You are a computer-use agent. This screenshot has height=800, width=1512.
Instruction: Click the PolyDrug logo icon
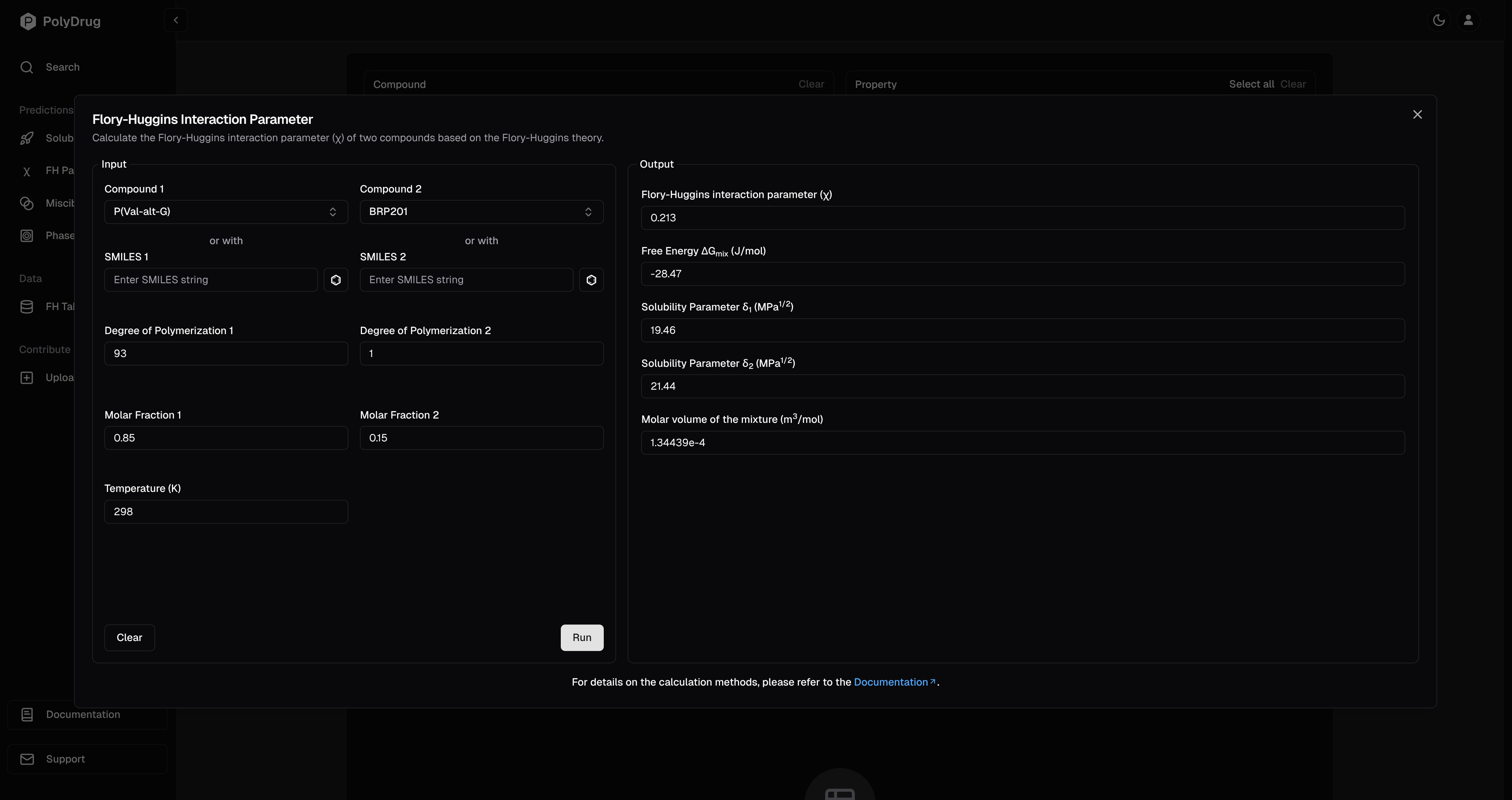click(x=28, y=22)
